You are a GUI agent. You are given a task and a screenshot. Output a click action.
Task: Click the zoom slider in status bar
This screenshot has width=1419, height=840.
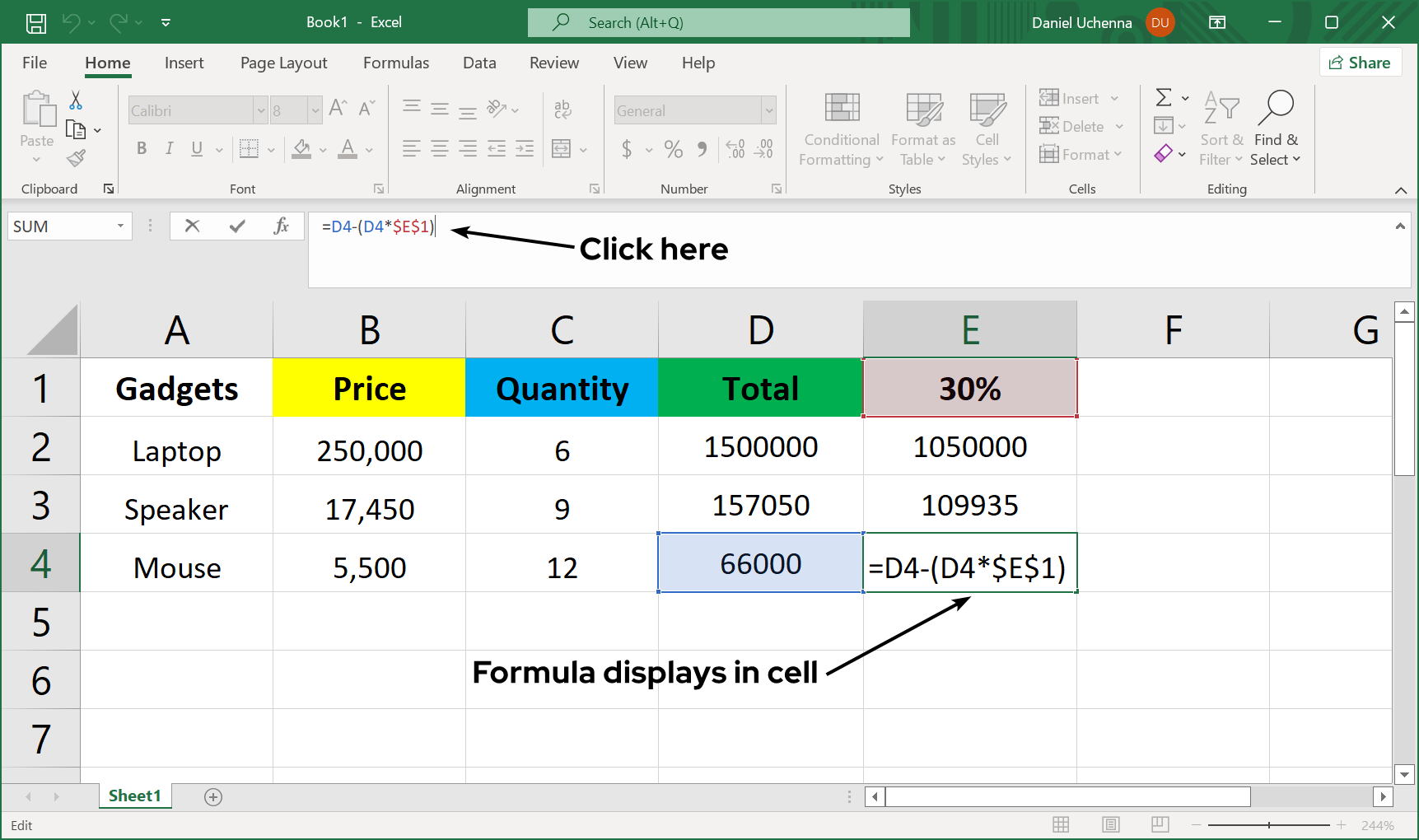tap(1268, 824)
